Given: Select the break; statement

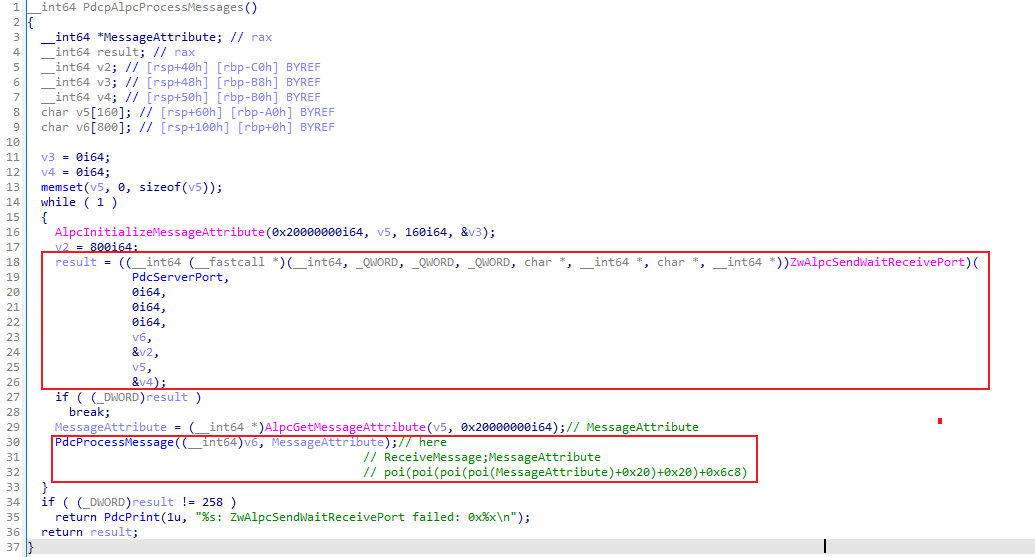Looking at the screenshot, I should pyautogui.click(x=90, y=412).
